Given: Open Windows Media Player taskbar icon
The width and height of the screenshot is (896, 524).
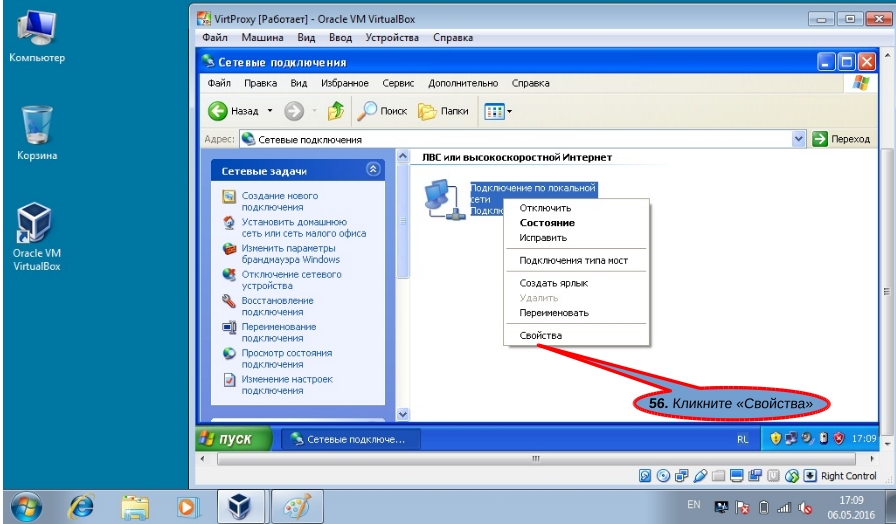Looking at the screenshot, I should coord(187,507).
